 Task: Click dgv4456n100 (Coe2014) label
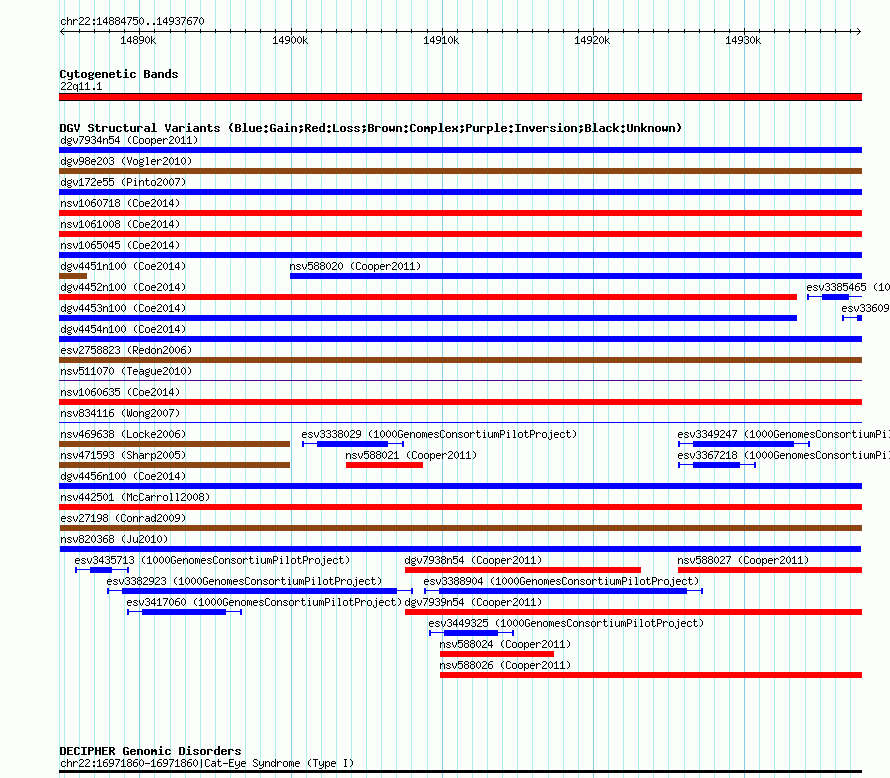123,476
